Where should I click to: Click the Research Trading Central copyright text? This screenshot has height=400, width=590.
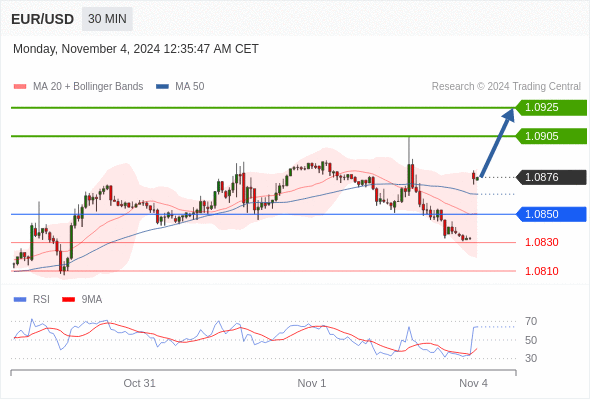click(506, 87)
